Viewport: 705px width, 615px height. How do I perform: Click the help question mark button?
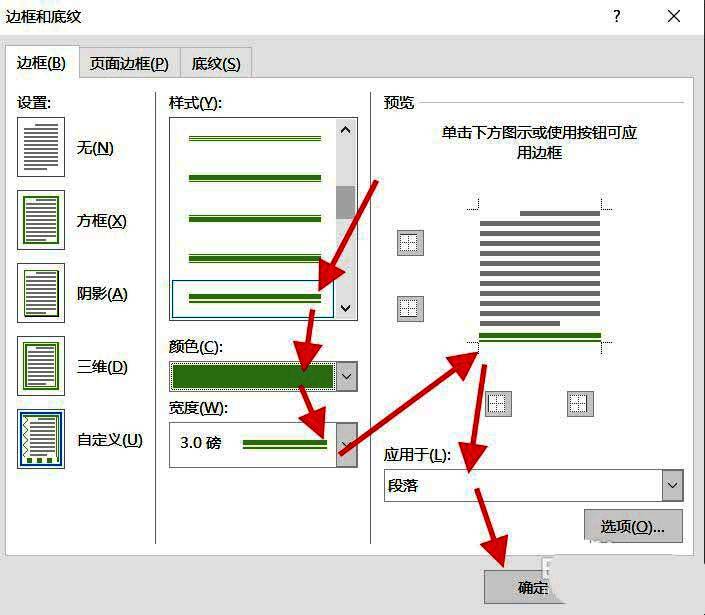pos(617,16)
